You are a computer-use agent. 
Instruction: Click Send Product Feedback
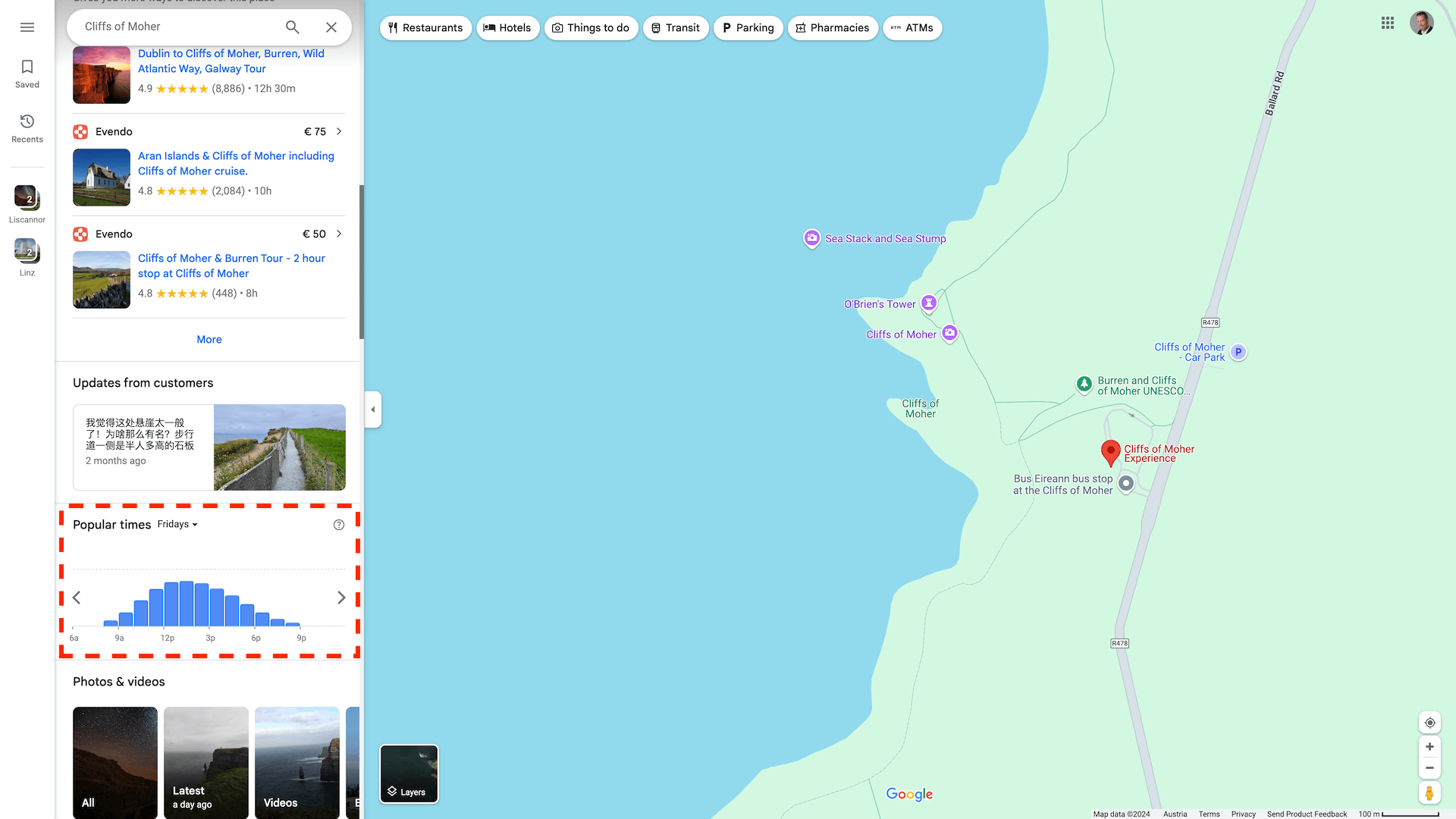point(1307,814)
